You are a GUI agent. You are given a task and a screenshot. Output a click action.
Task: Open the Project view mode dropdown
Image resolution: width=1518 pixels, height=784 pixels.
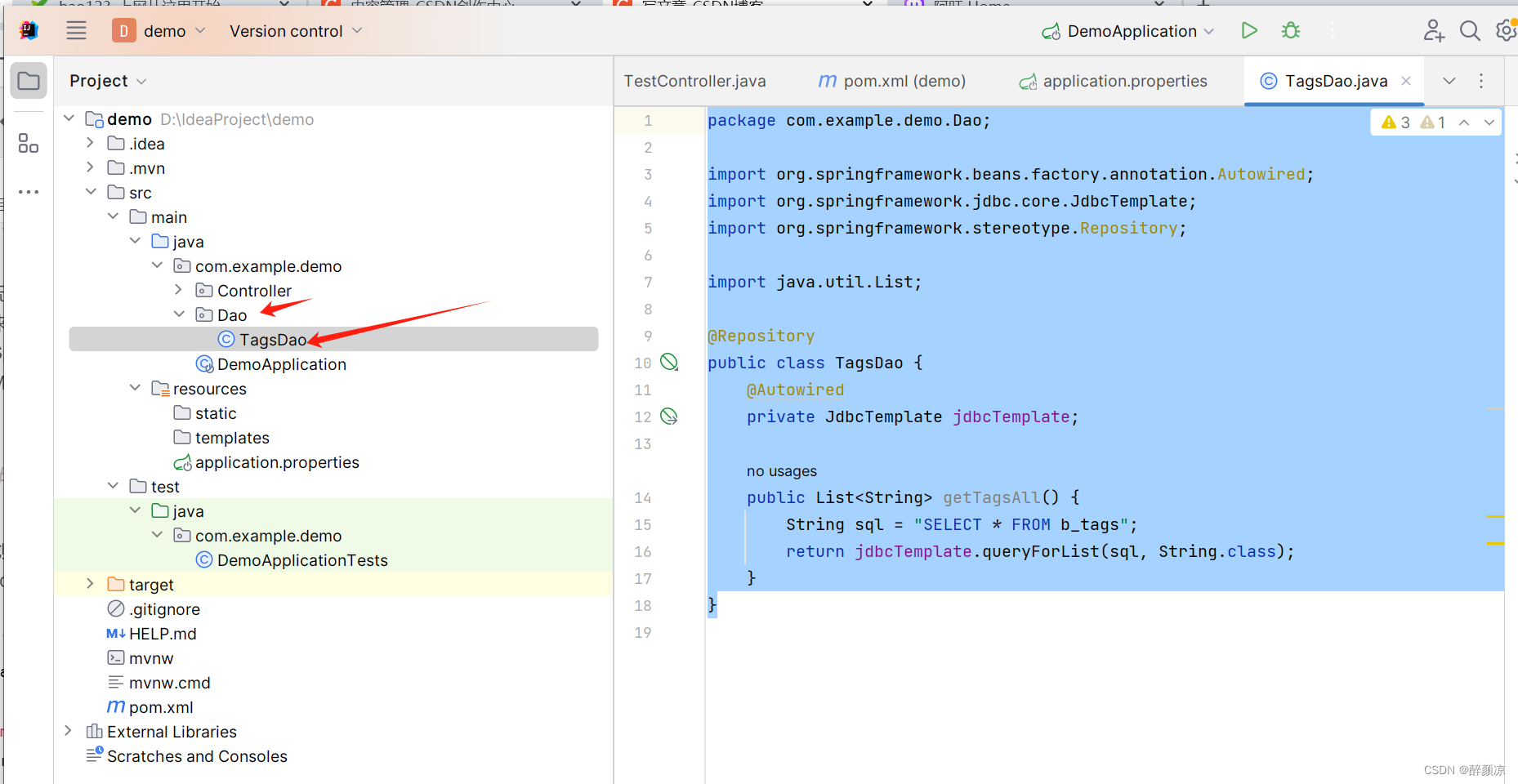(108, 81)
